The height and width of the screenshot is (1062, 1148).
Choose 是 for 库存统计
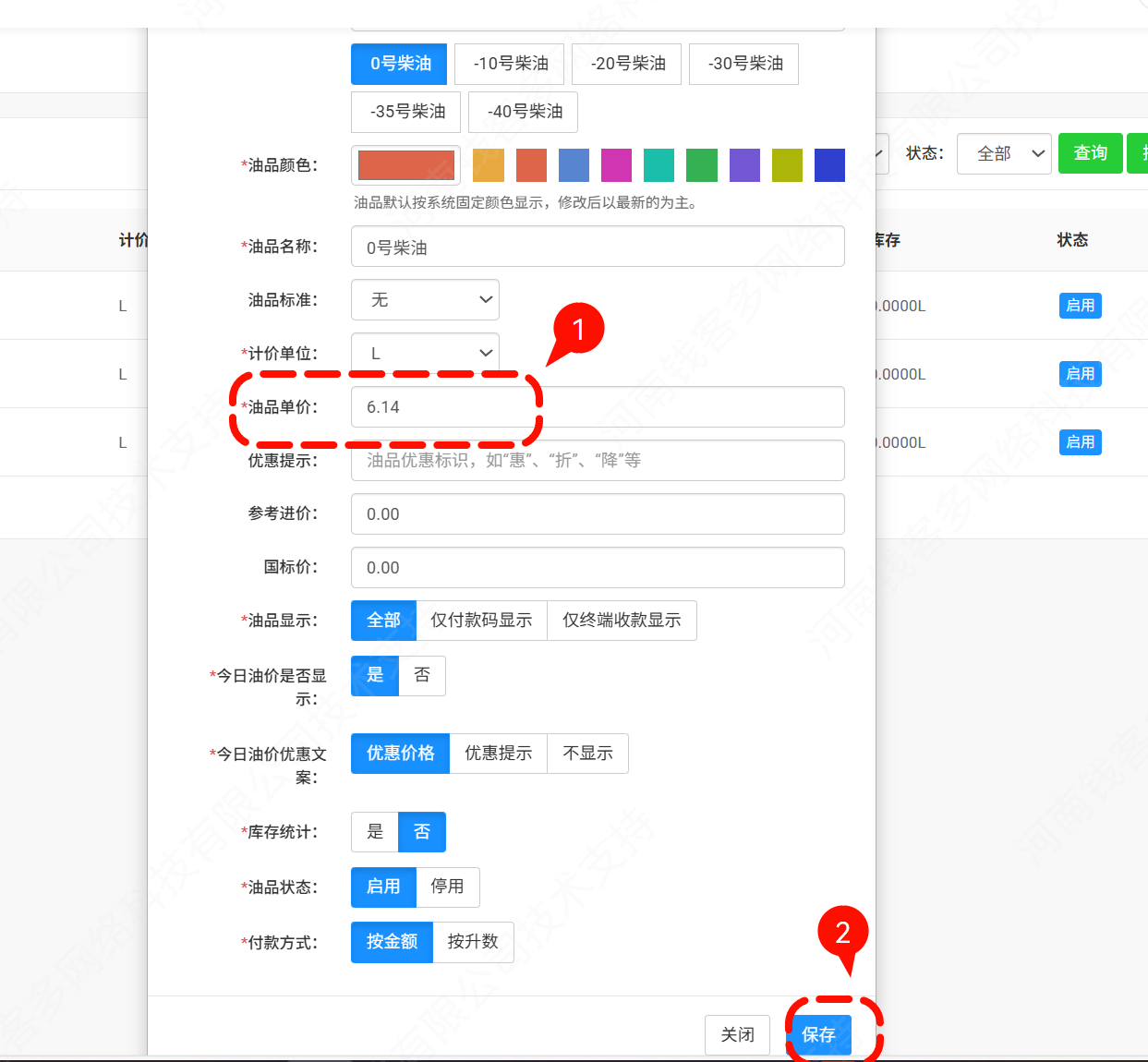(375, 832)
